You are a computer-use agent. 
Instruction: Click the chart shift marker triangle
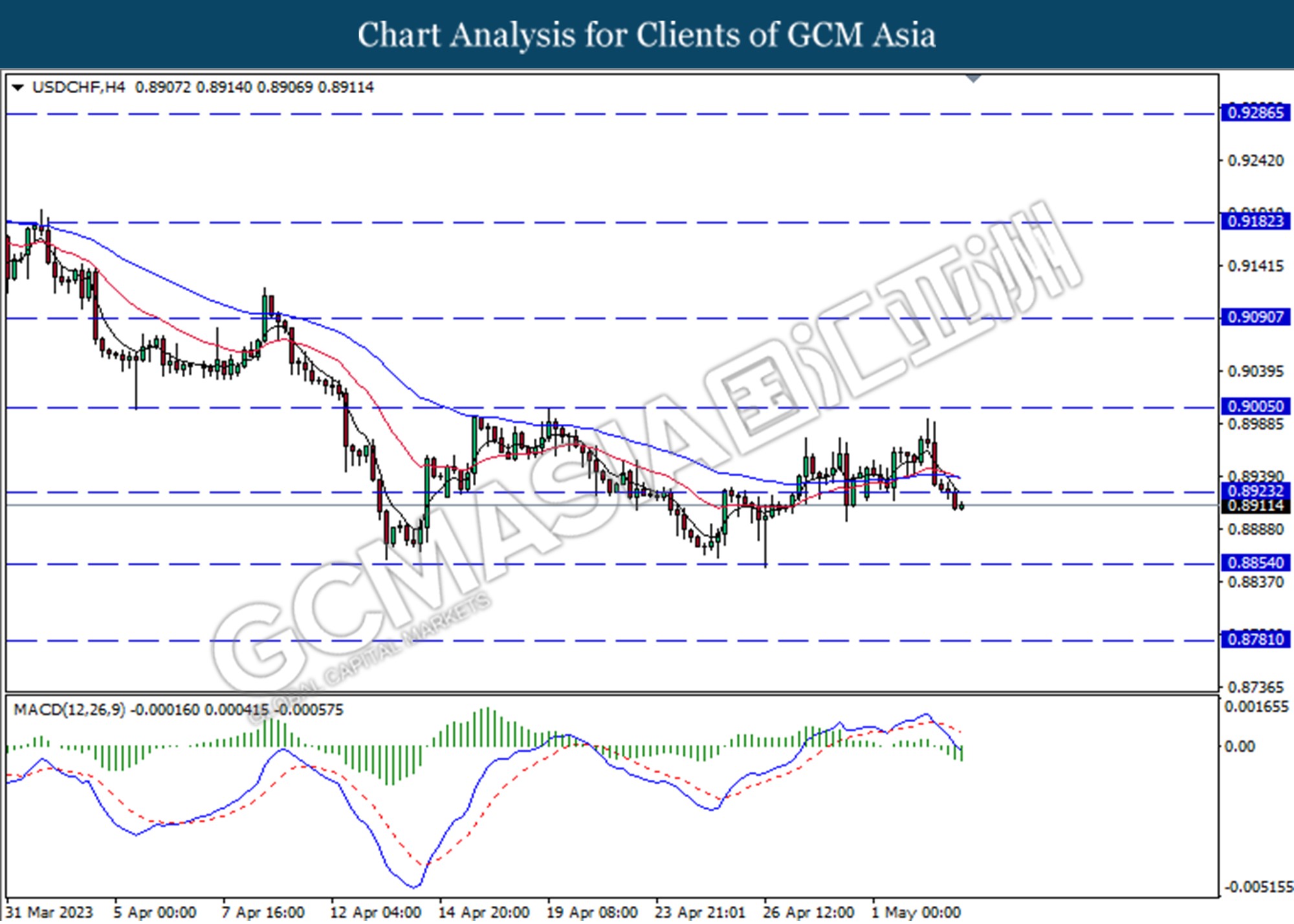(972, 79)
